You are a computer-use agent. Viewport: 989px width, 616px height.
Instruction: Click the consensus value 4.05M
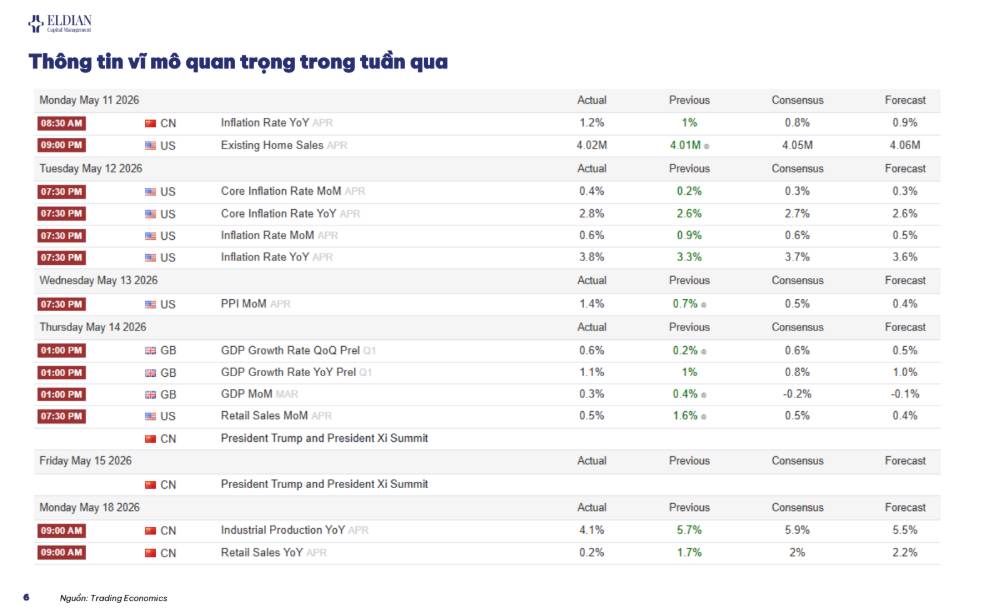click(x=797, y=145)
